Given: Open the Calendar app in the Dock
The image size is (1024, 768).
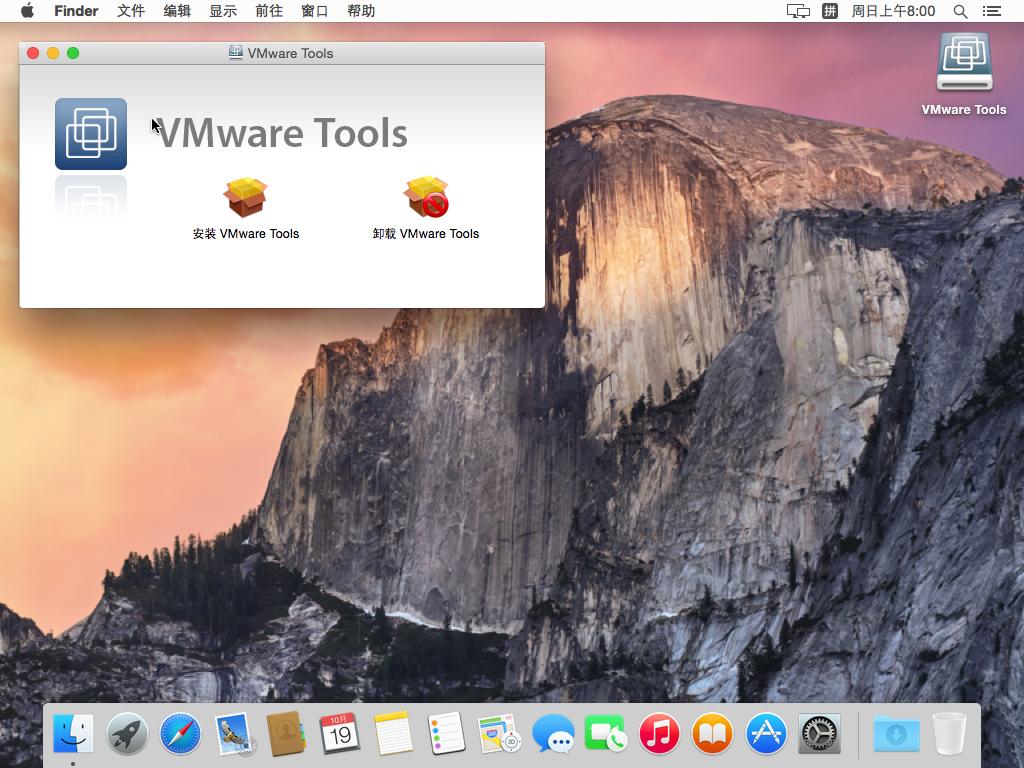Looking at the screenshot, I should click(x=340, y=735).
